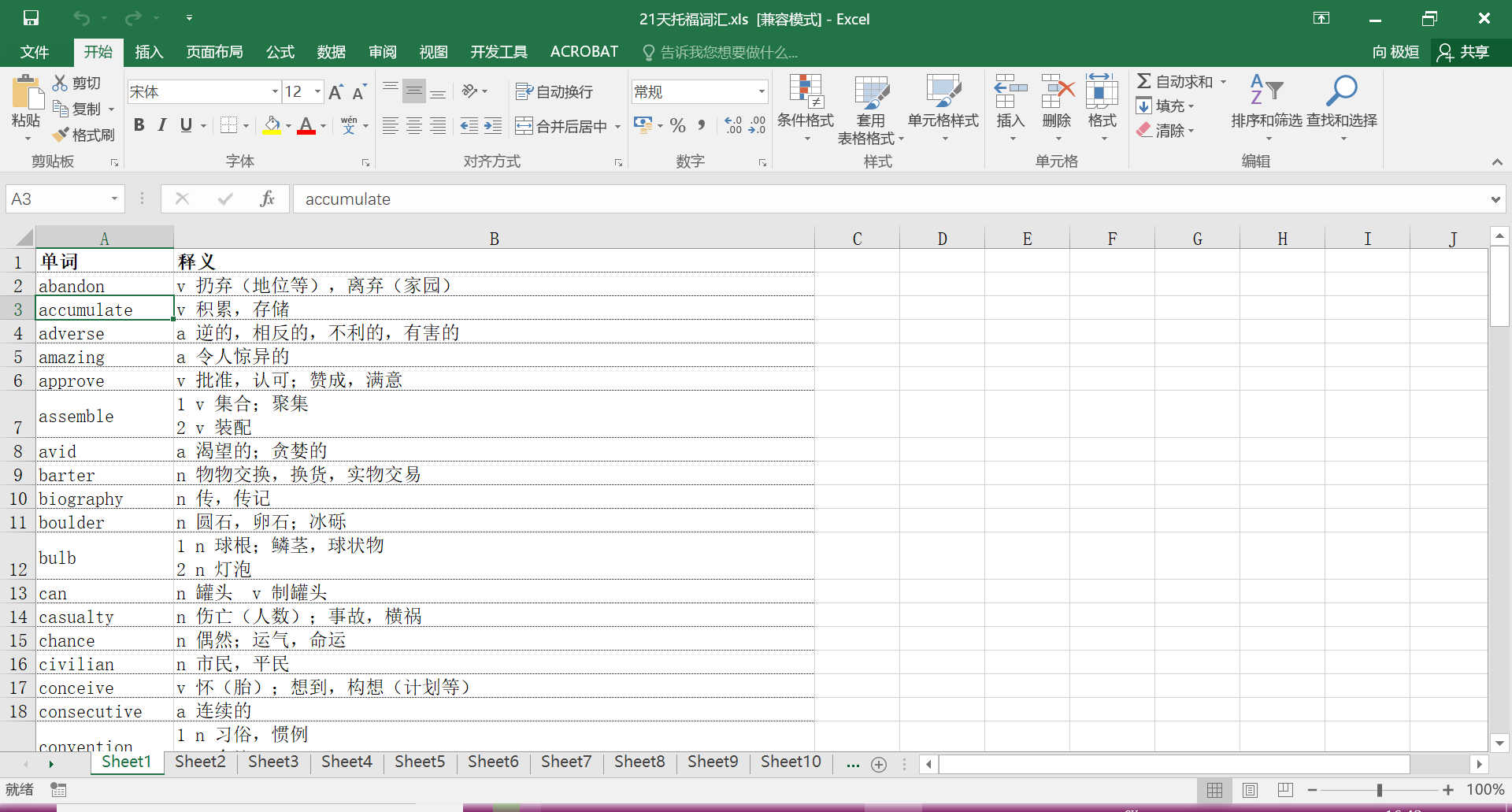Switch to Page Layout view in status bar
The height and width of the screenshot is (812, 1512).
click(x=1250, y=789)
